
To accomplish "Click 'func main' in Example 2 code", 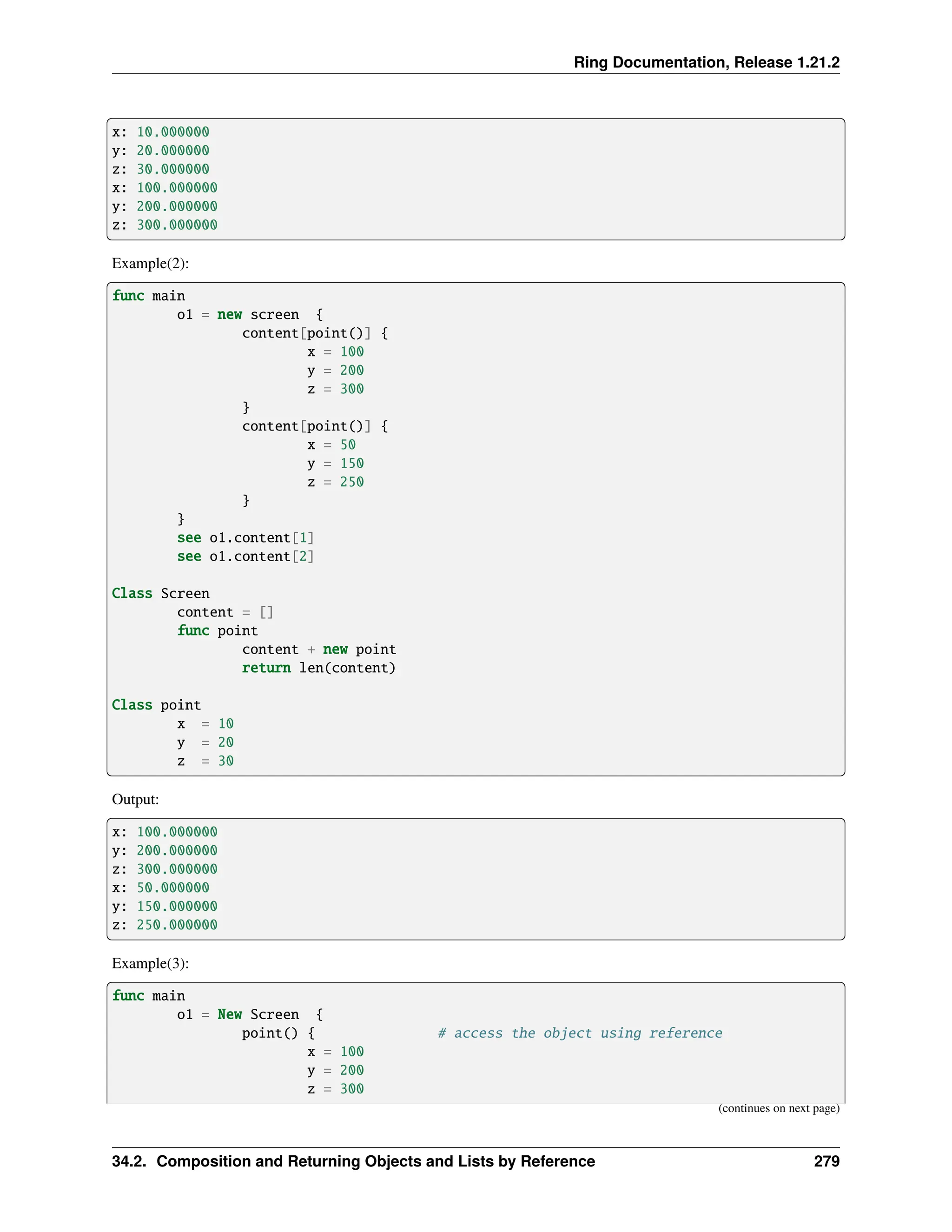I will 148,296.
